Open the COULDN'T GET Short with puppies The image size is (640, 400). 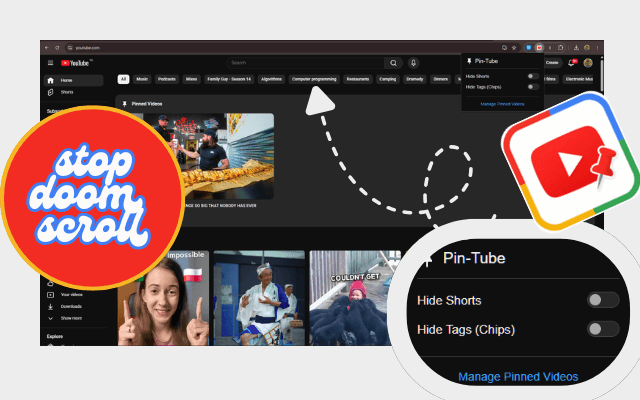(355, 298)
